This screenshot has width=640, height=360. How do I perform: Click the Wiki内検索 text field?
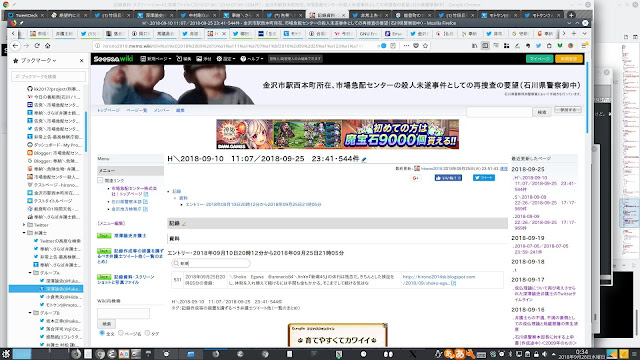123,313
